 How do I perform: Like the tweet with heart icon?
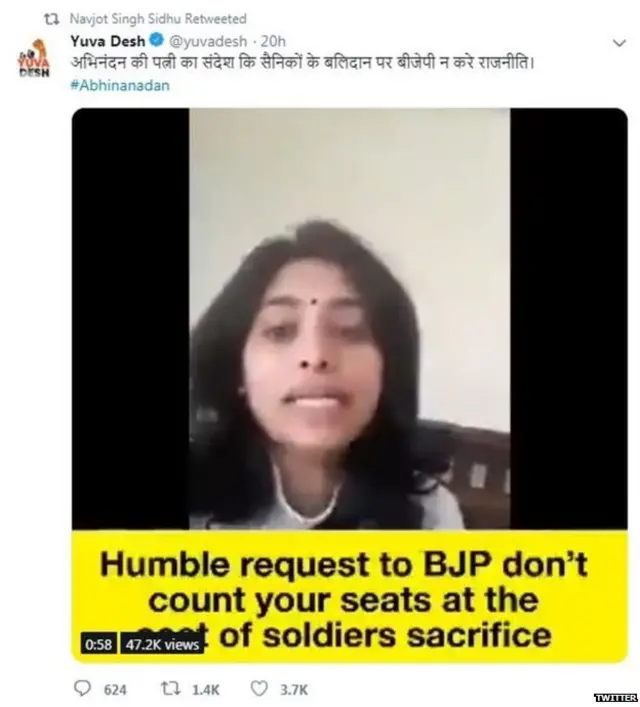click(259, 689)
